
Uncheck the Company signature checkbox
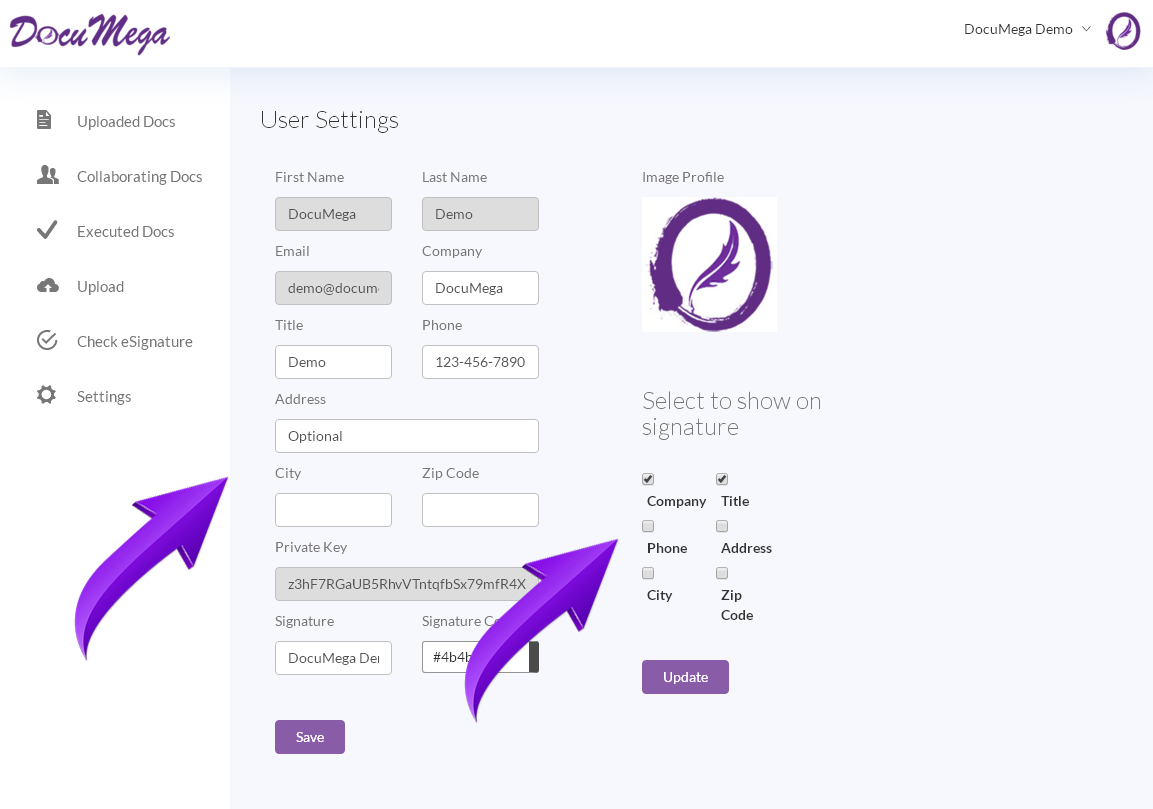(648, 479)
